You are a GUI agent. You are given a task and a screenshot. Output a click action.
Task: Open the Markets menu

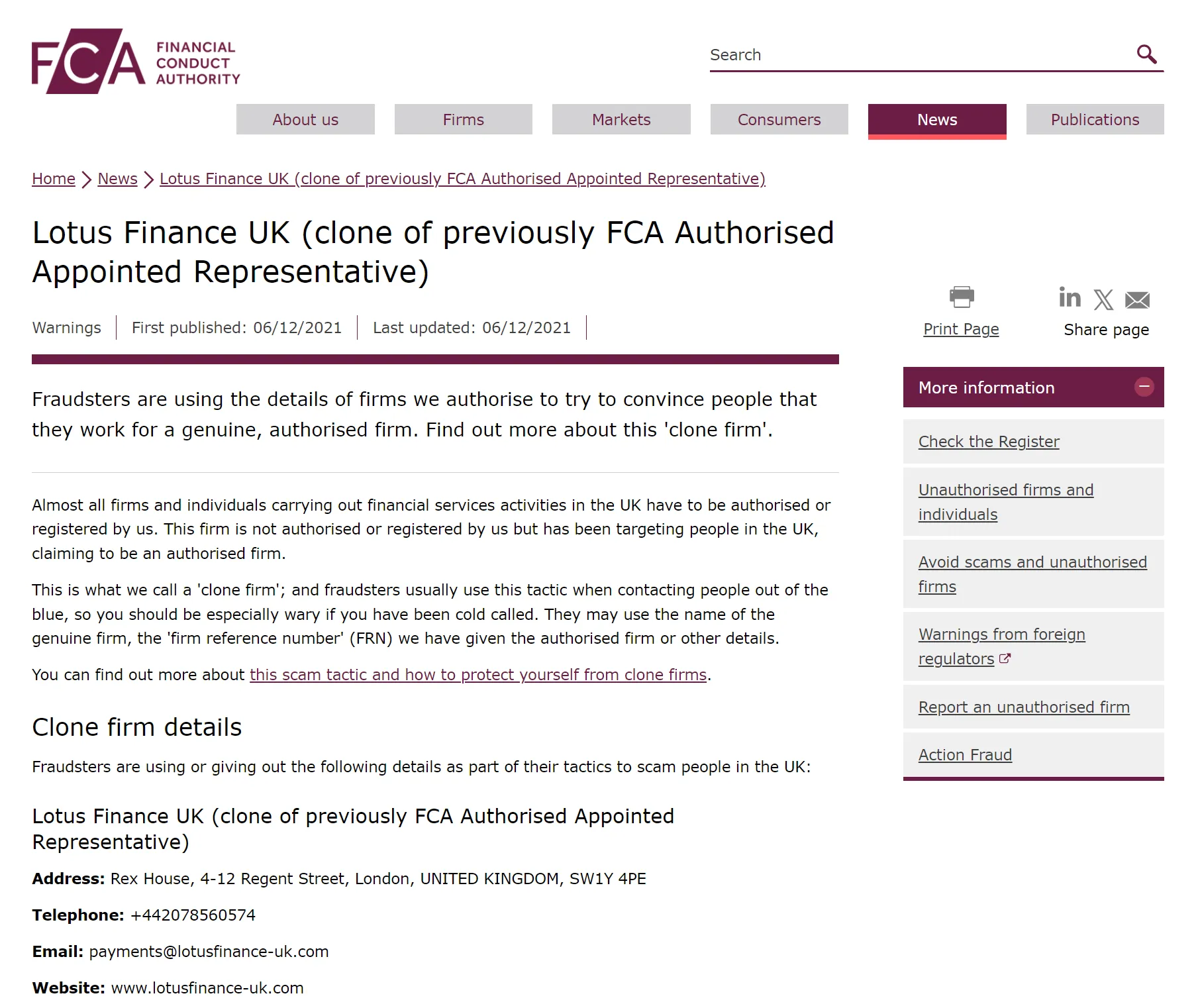pos(621,119)
